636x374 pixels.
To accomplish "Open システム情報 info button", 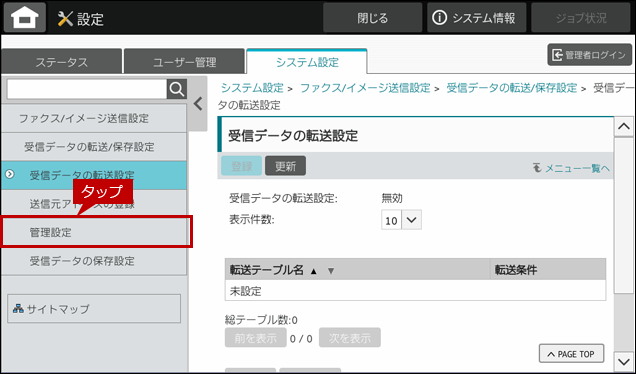I will [476, 18].
